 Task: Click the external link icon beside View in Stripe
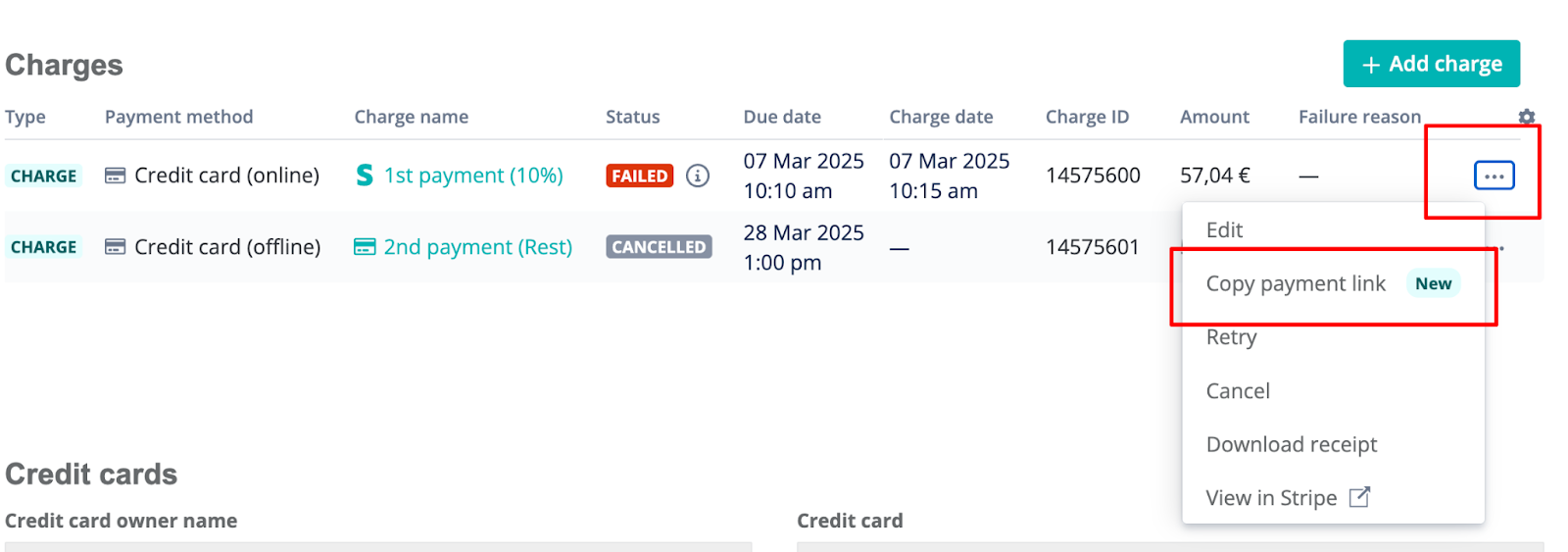point(1359,497)
